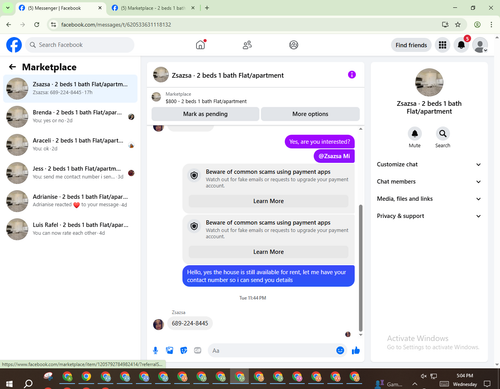Open Windows Start button
The height and width of the screenshot is (389, 500).
(x=9, y=384)
